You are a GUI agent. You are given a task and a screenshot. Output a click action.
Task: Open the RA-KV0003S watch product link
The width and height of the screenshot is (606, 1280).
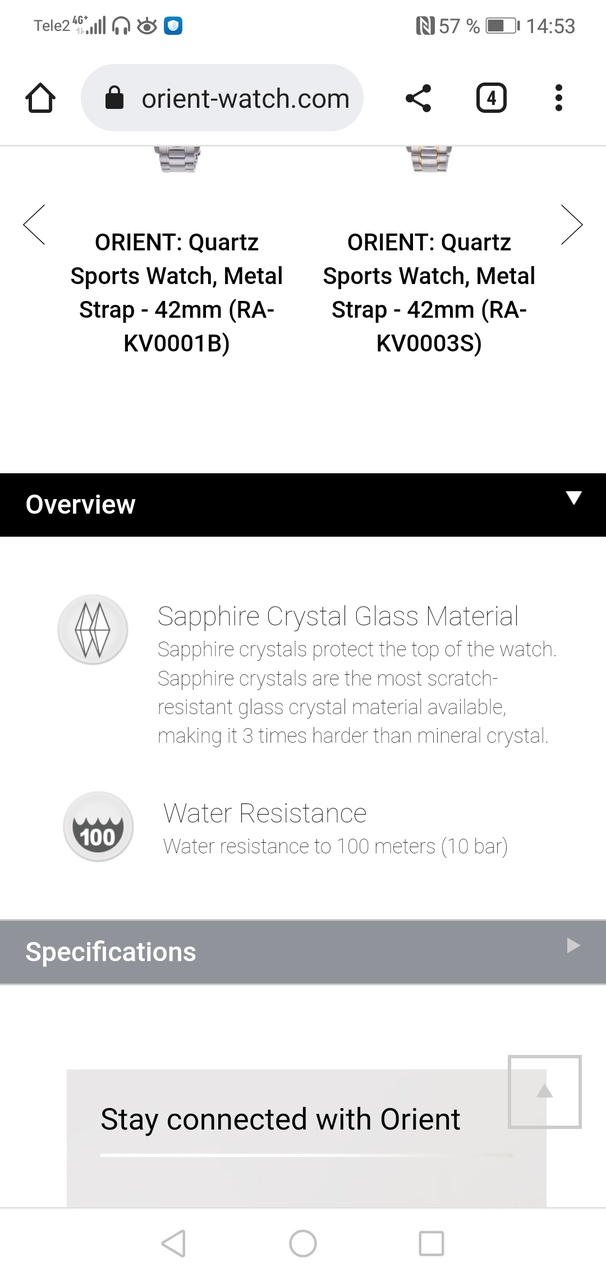point(429,293)
